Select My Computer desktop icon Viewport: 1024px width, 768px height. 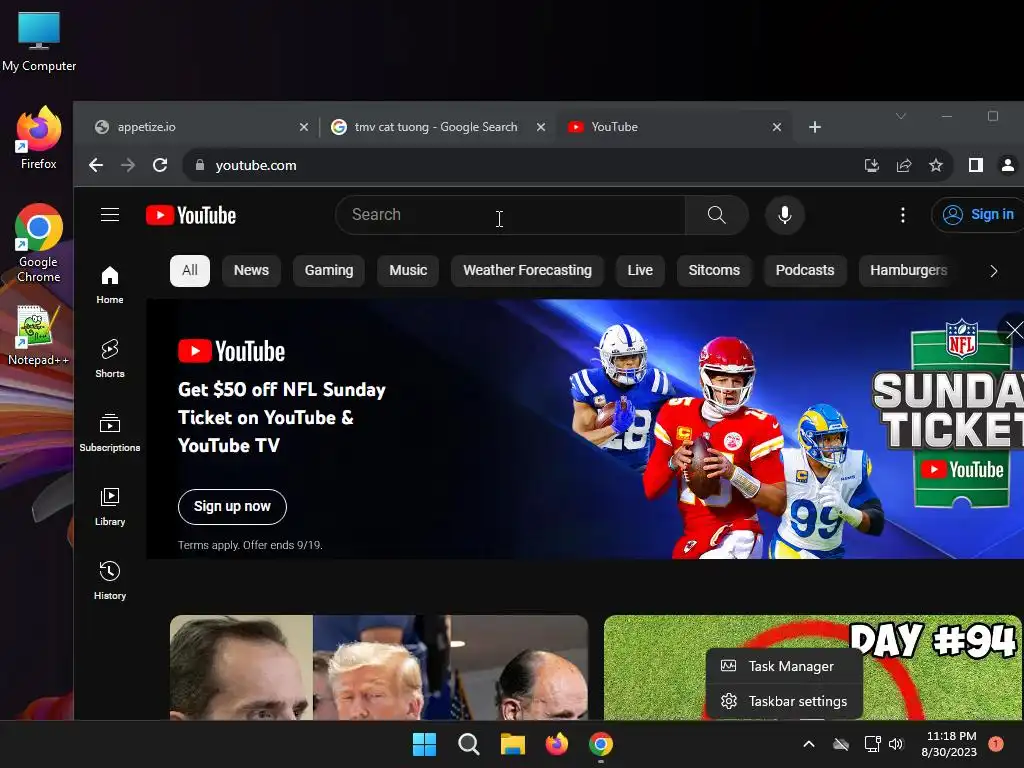[x=39, y=42]
